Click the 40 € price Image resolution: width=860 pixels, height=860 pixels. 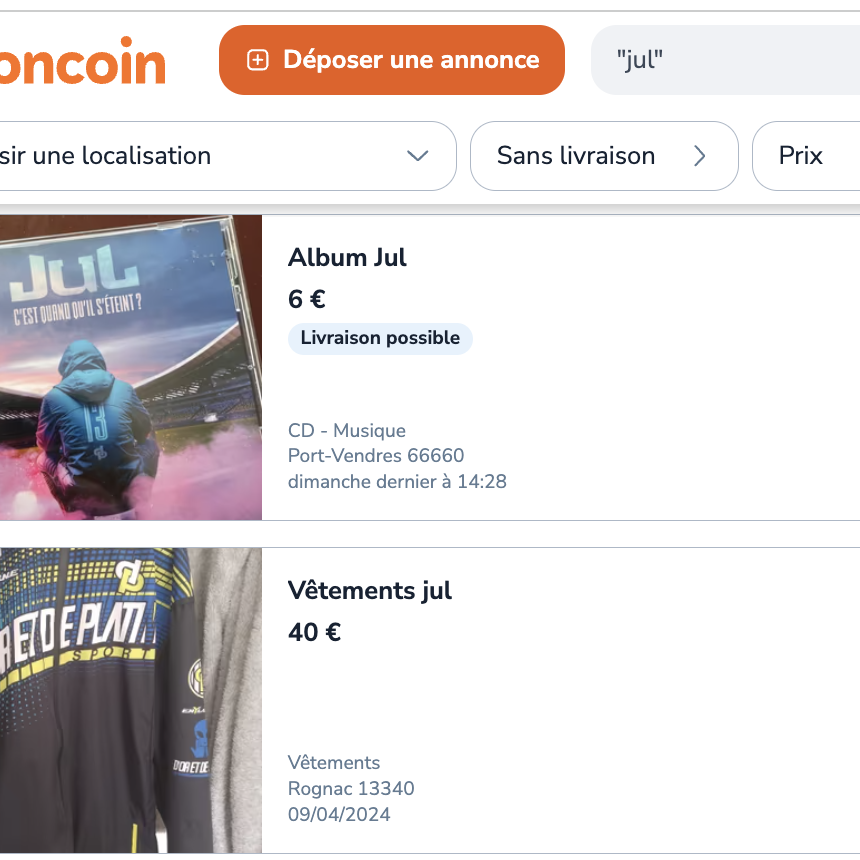tap(314, 632)
